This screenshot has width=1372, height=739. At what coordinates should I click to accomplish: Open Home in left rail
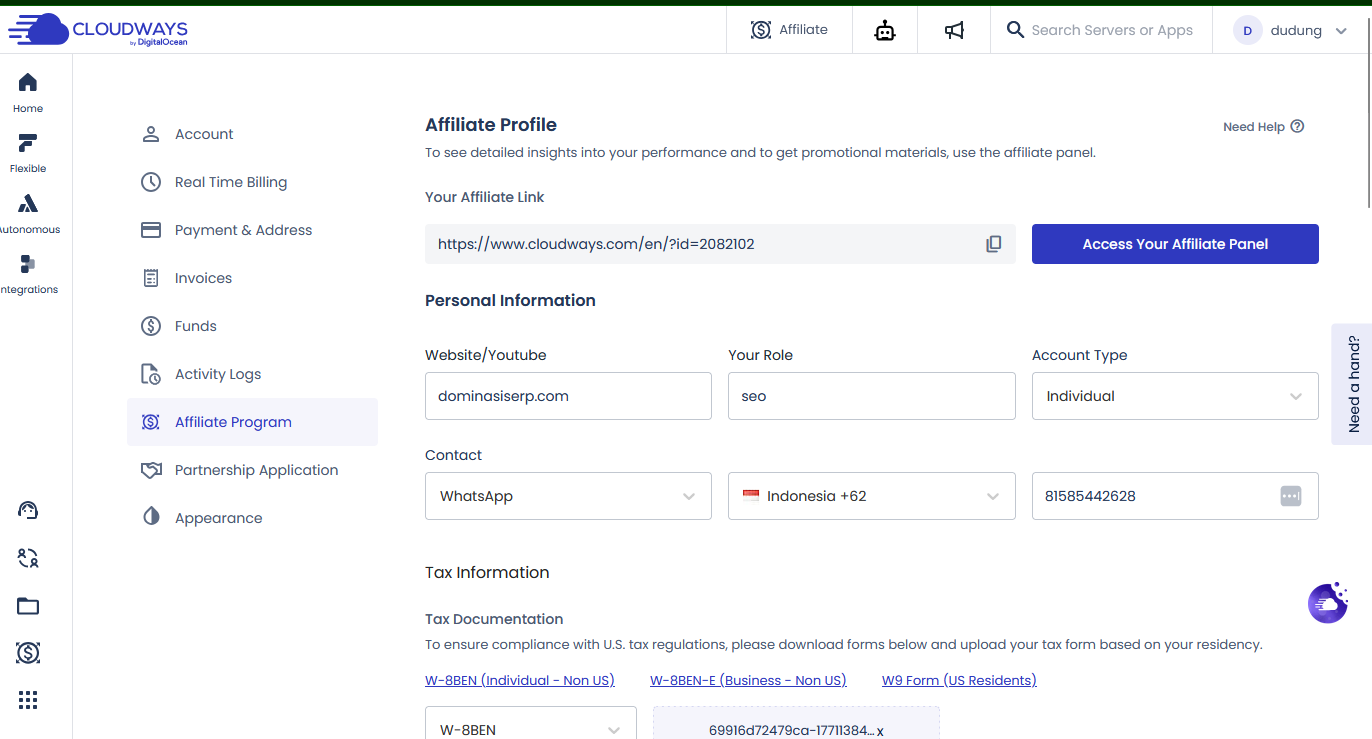tap(28, 92)
